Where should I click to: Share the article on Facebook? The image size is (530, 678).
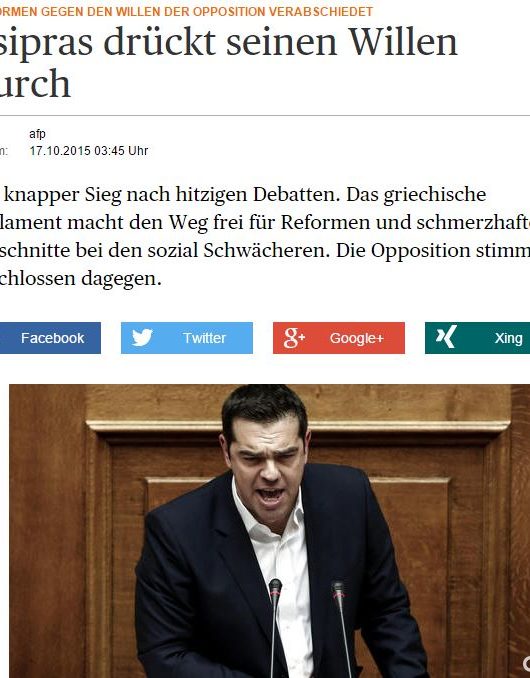tap(50, 338)
